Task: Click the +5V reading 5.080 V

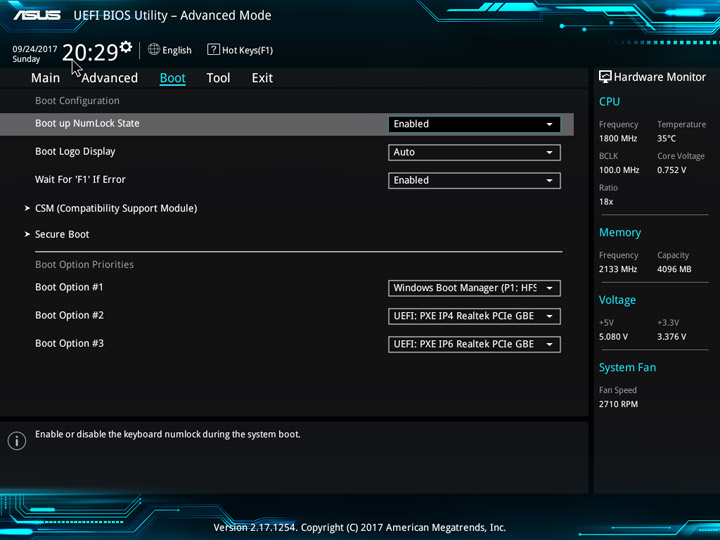Action: [x=613, y=337]
